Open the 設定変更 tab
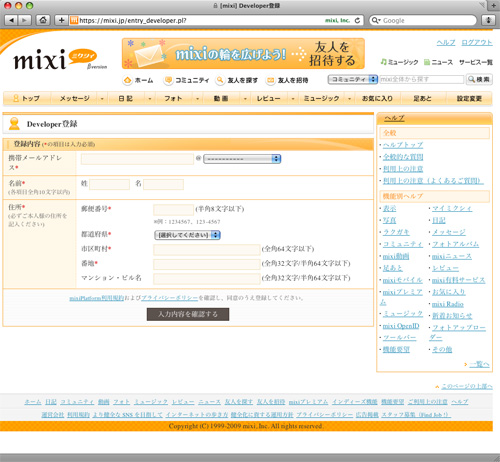This screenshot has height=462, width=500. (469, 98)
